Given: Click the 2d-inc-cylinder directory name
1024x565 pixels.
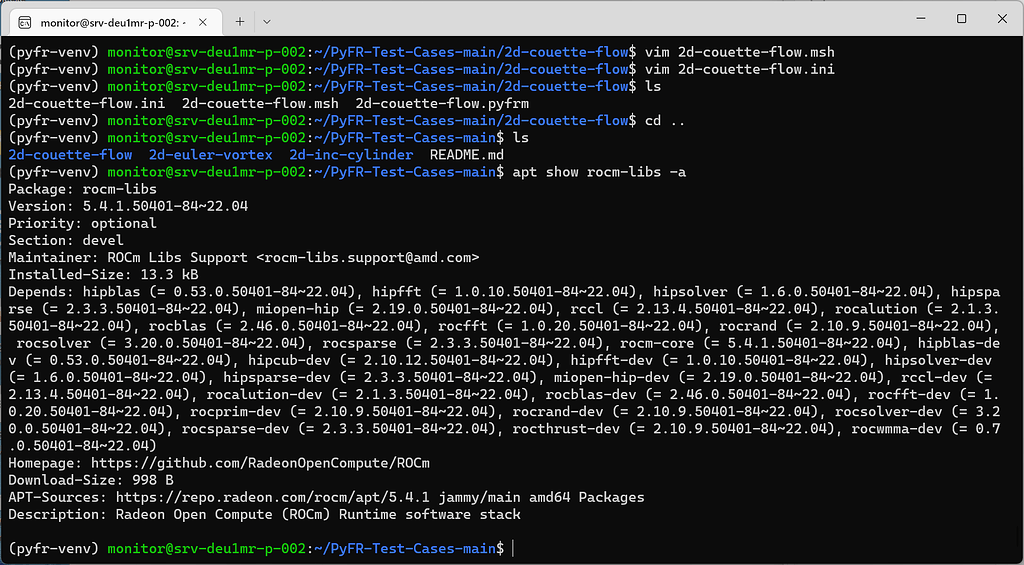Looking at the screenshot, I should point(351,155).
